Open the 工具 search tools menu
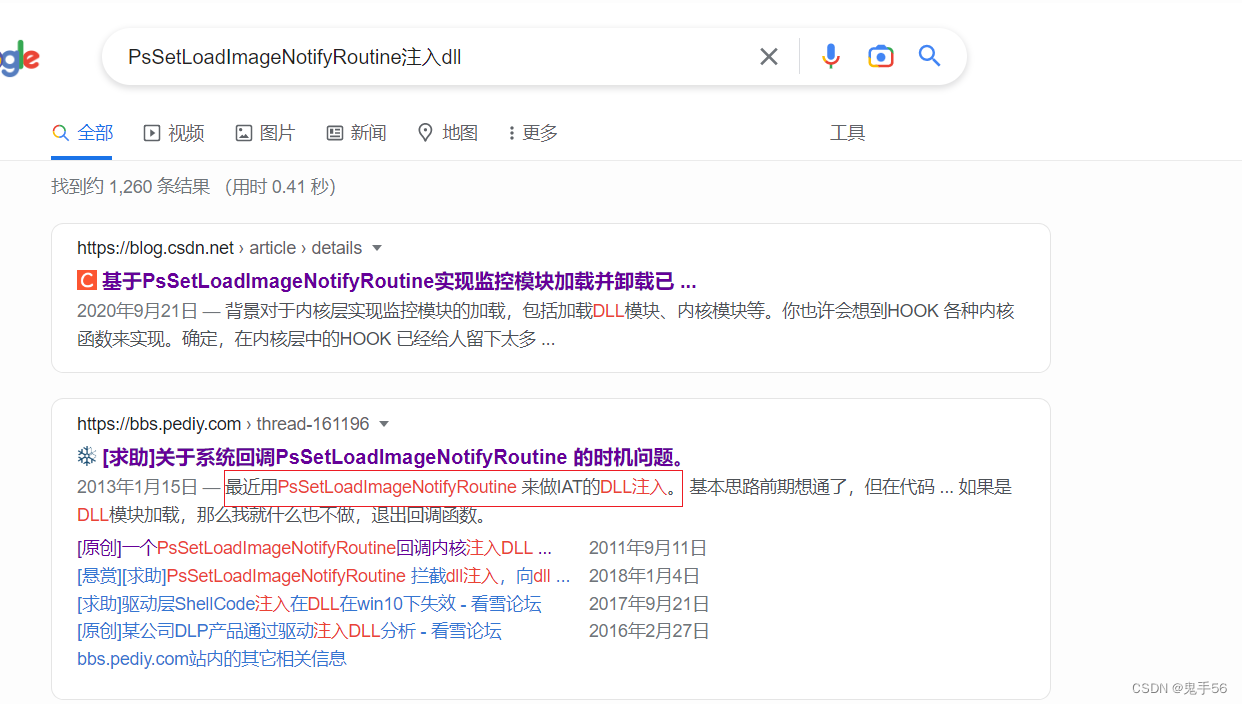 (847, 132)
